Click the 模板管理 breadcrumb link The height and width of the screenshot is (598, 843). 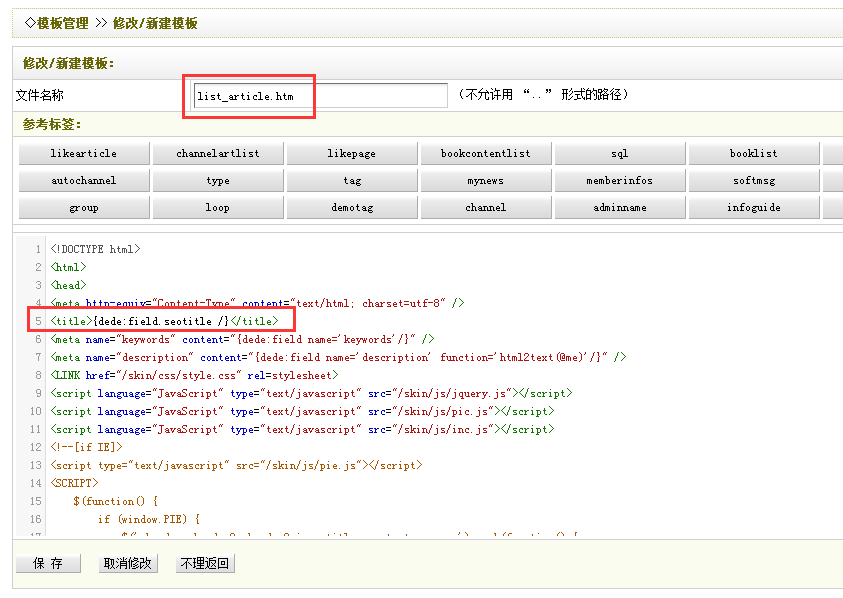[x=62, y=23]
